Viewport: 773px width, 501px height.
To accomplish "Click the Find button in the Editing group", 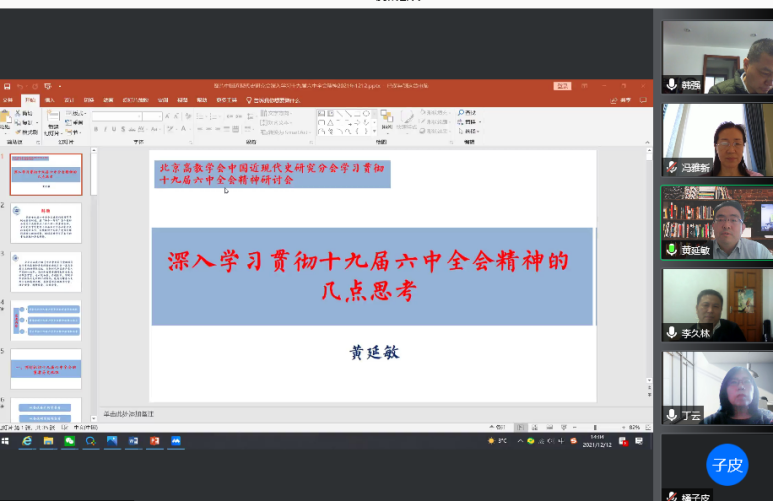I will click(469, 112).
